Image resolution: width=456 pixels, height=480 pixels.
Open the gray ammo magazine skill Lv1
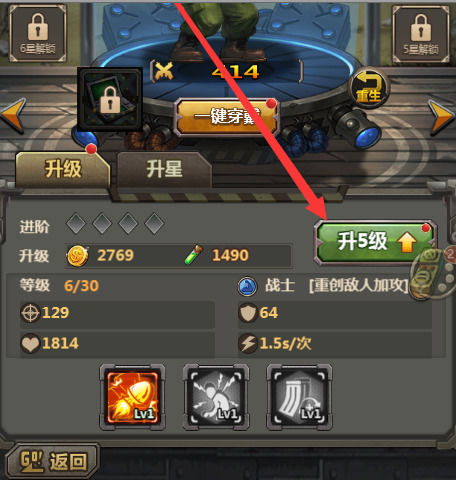click(299, 397)
